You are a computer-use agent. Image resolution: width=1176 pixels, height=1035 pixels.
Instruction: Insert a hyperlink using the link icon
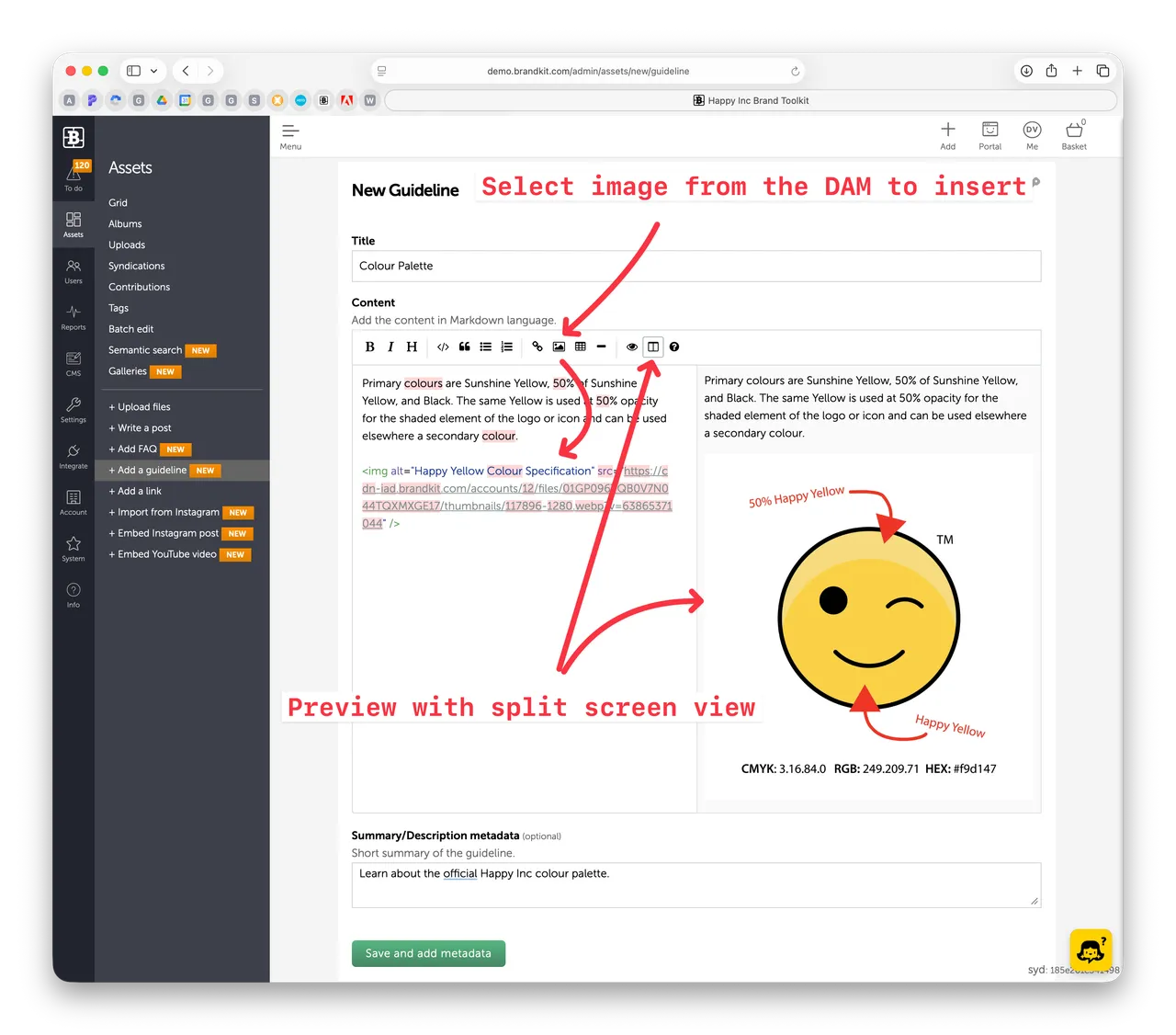[x=537, y=347]
